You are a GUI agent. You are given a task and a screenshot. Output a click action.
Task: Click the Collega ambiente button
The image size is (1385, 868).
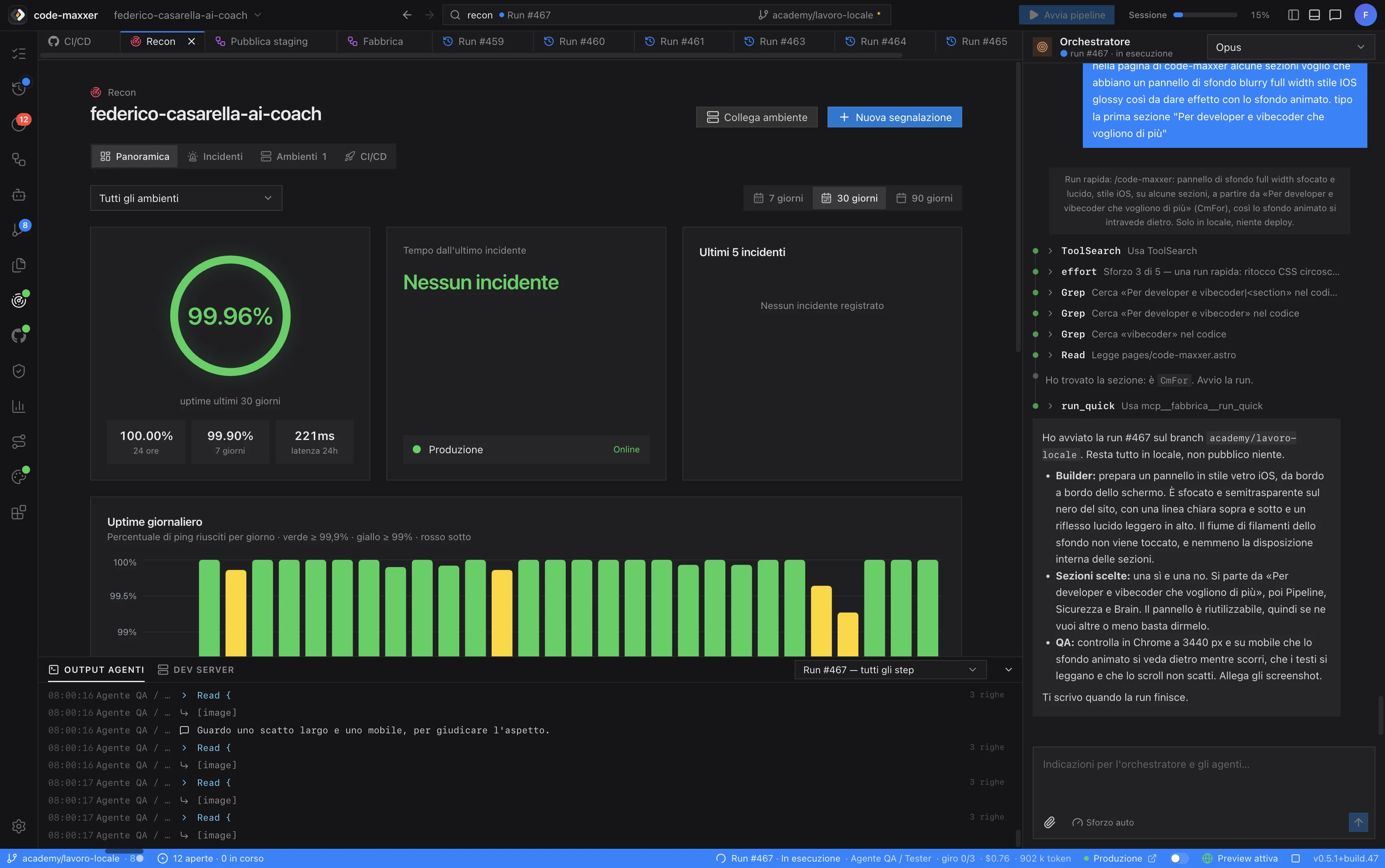[757, 117]
